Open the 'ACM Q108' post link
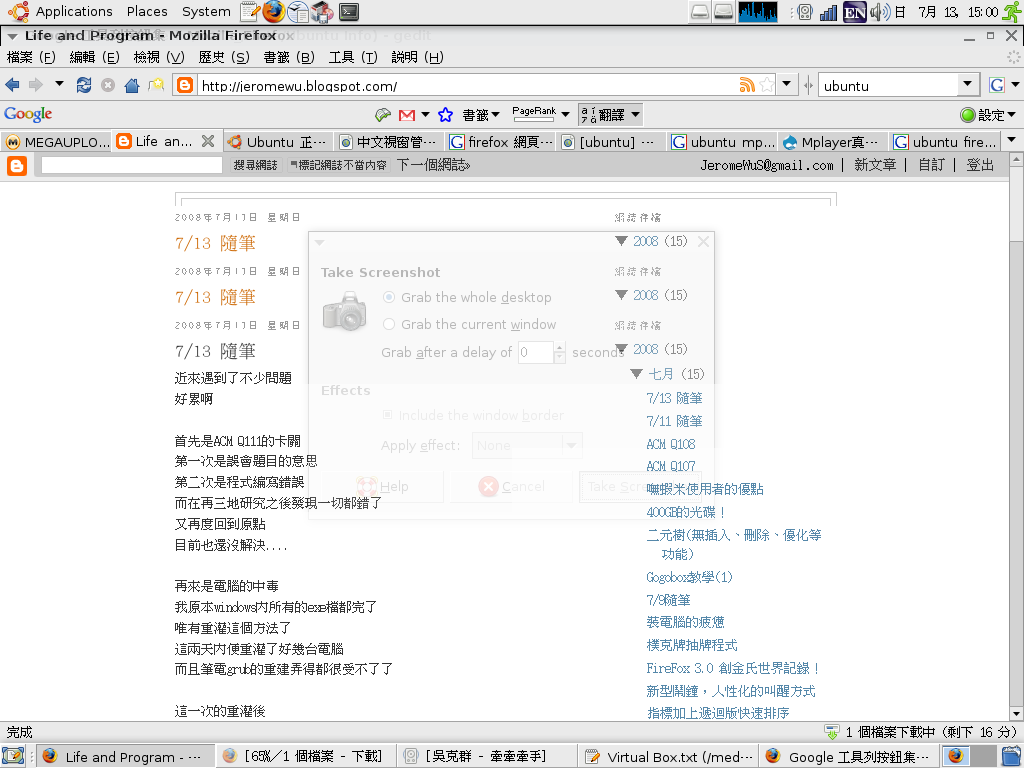Viewport: 1024px width, 768px height. click(670, 444)
